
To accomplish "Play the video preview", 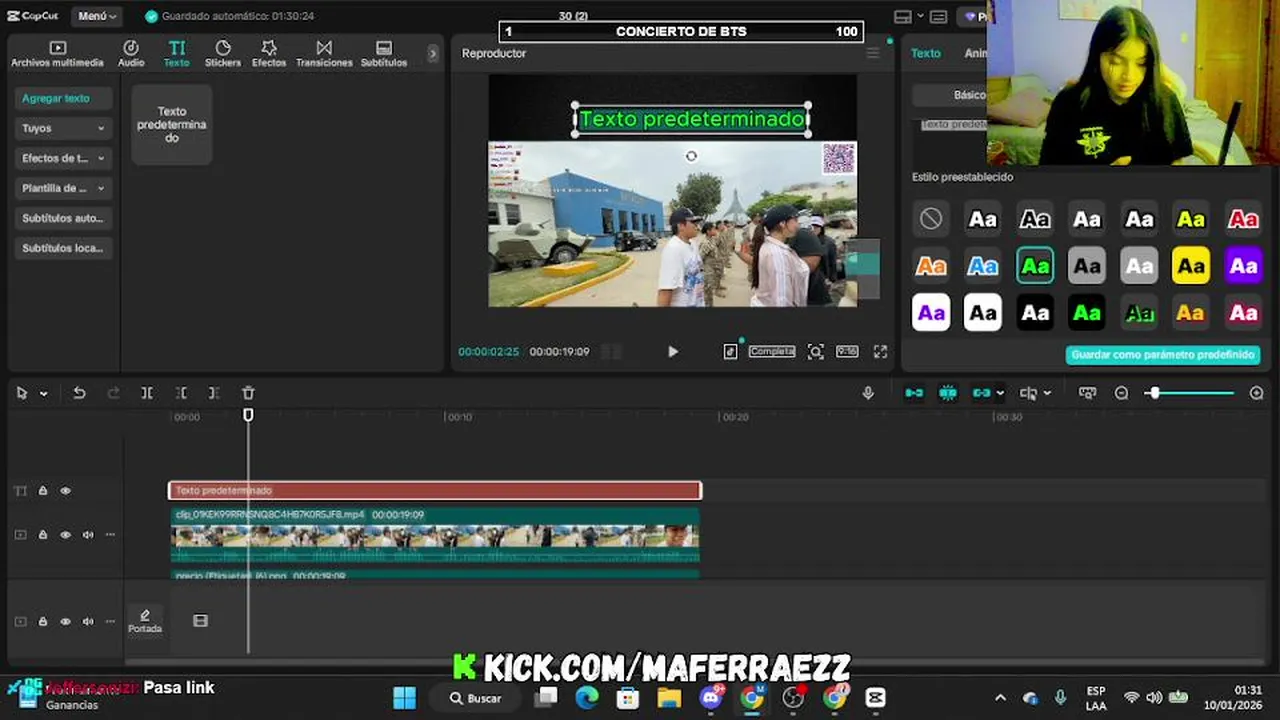I will (x=673, y=352).
